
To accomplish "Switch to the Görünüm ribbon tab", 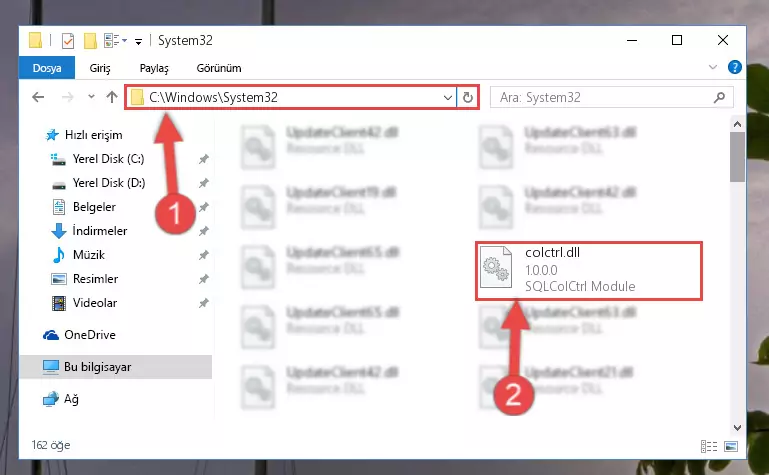I will [x=219, y=68].
